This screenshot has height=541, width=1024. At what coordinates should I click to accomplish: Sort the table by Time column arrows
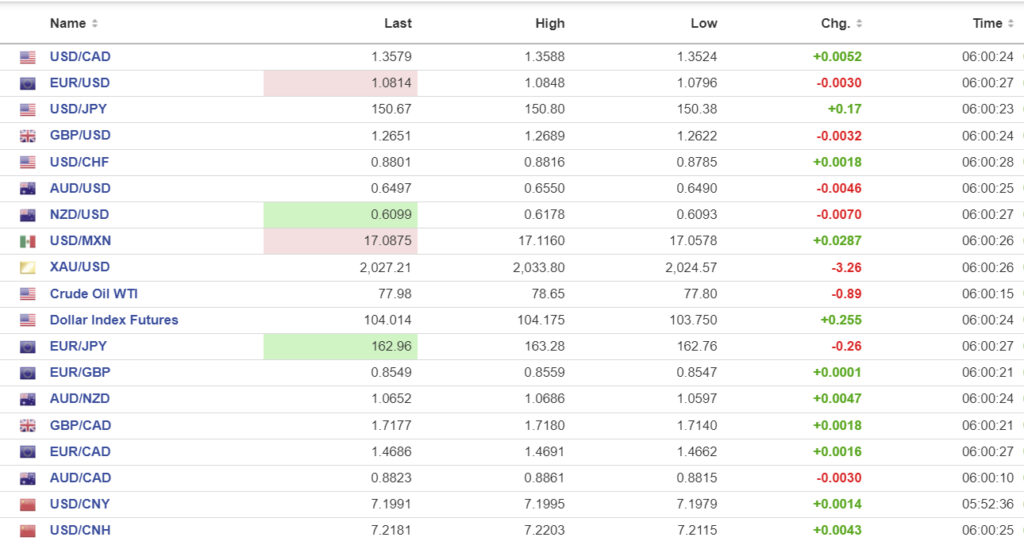tap(1010, 23)
